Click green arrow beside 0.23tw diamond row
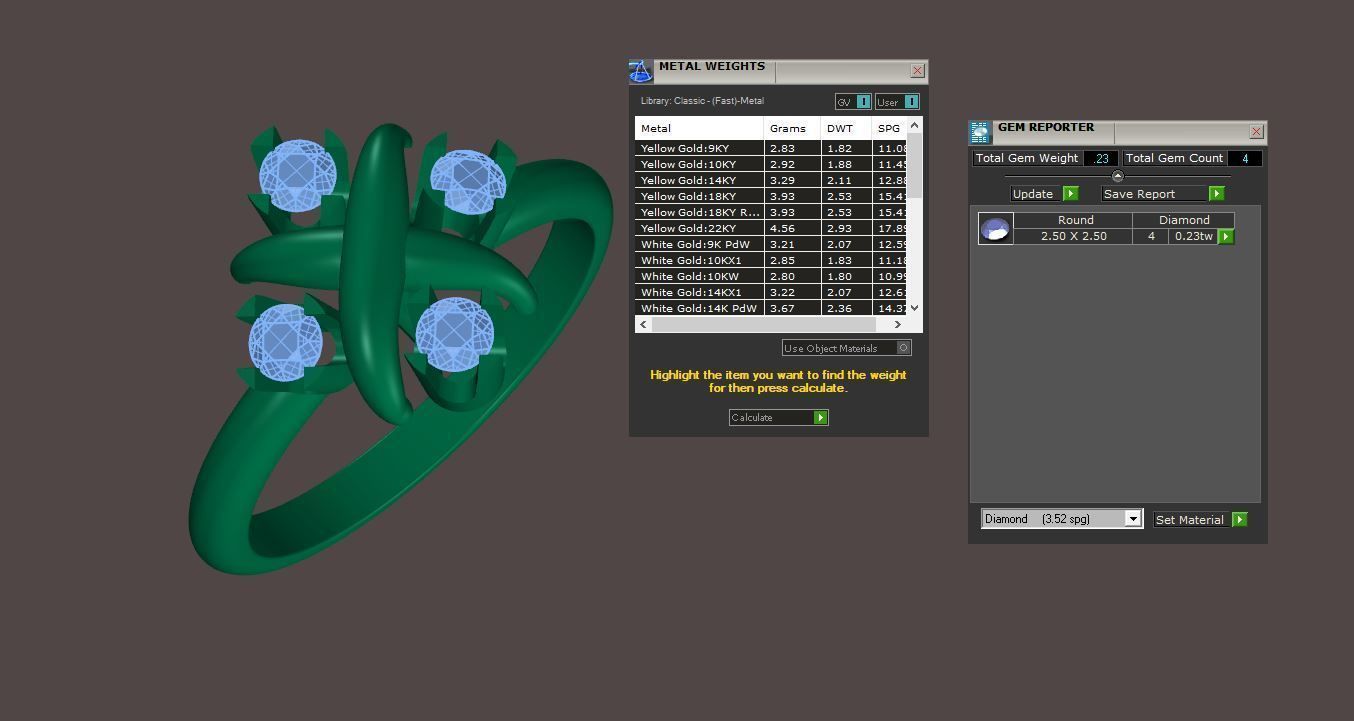Image resolution: width=1354 pixels, height=721 pixels. pyautogui.click(x=1226, y=237)
